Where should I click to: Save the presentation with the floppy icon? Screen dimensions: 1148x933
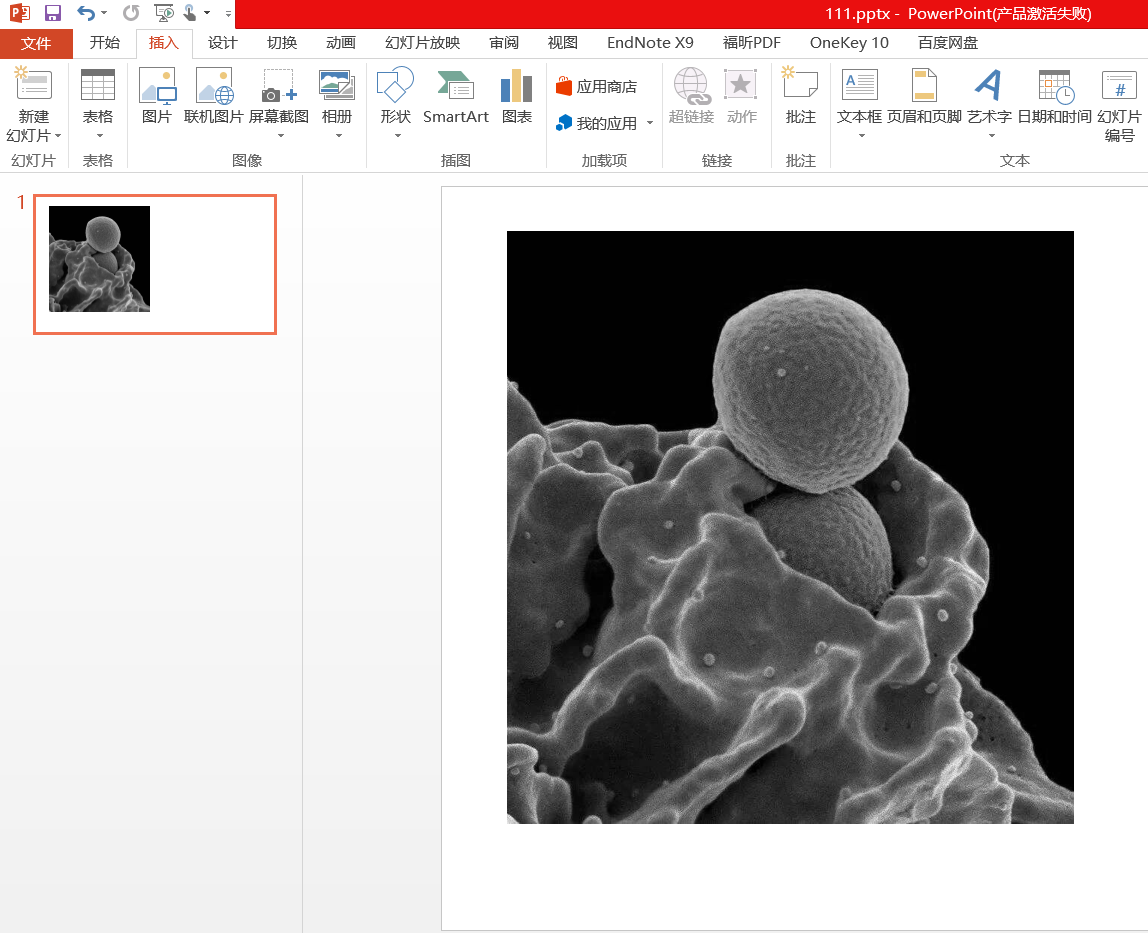pyautogui.click(x=53, y=13)
